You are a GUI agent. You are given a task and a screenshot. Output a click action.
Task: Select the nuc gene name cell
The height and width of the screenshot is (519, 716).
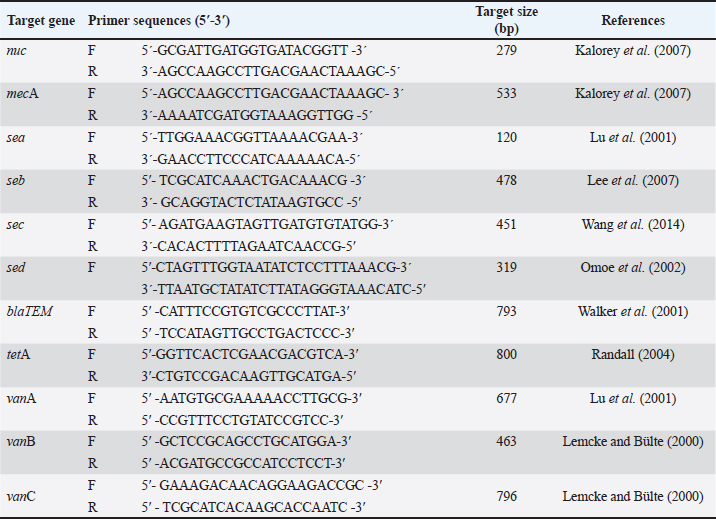(x=18, y=48)
